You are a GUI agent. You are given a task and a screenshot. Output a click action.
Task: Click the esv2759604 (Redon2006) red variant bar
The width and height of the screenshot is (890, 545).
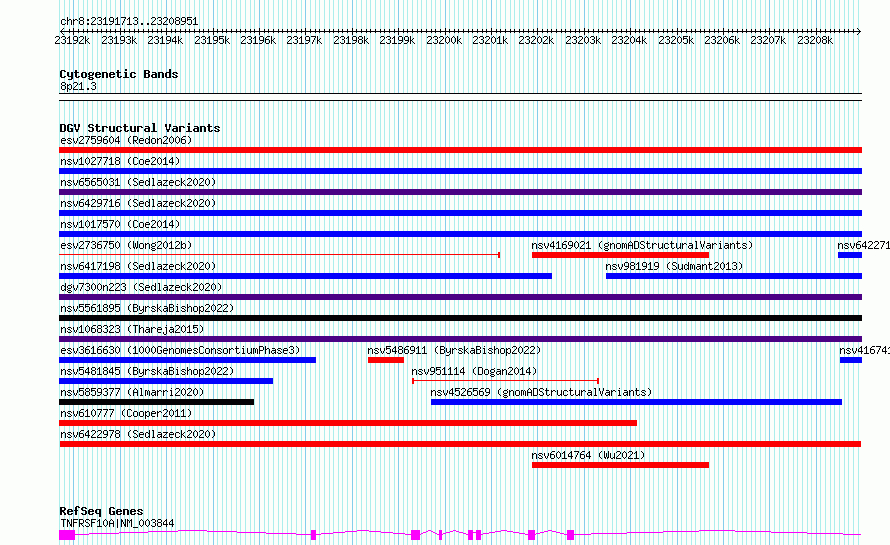[460, 150]
